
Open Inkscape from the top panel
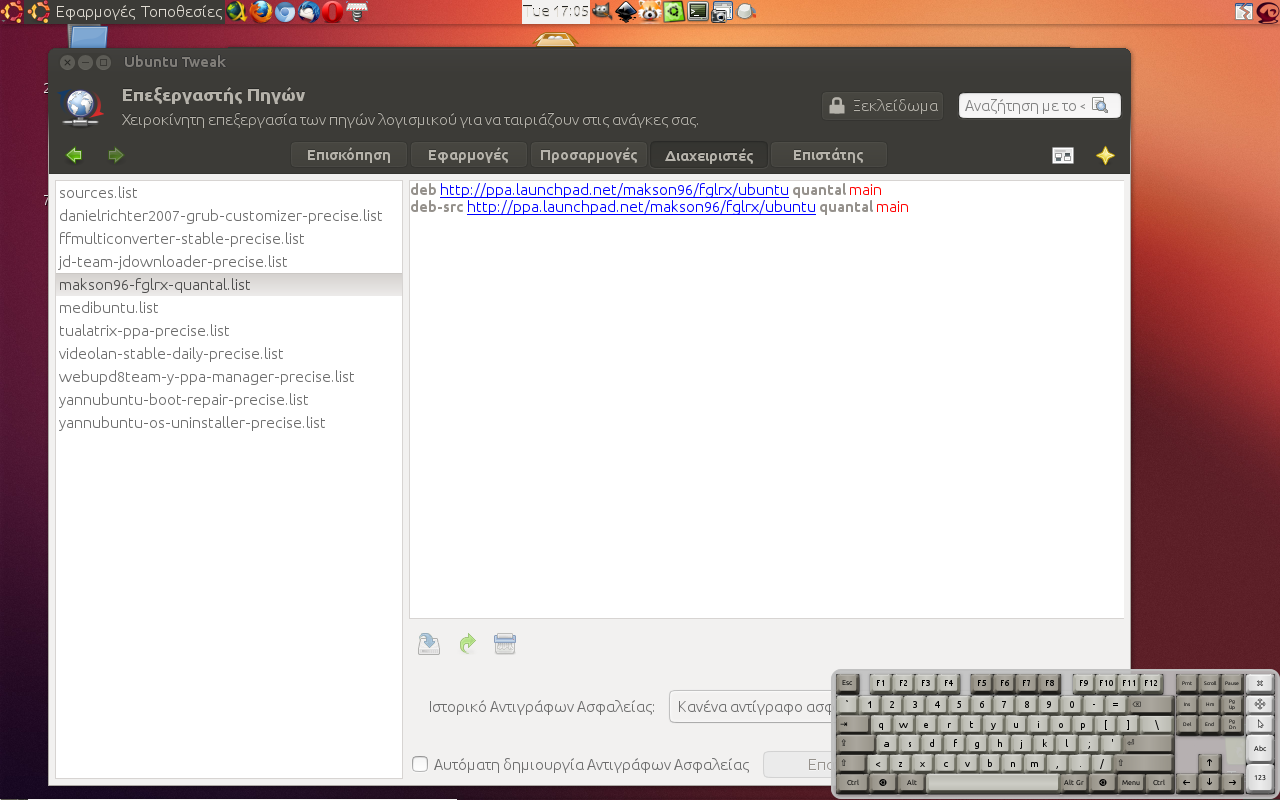click(x=626, y=12)
